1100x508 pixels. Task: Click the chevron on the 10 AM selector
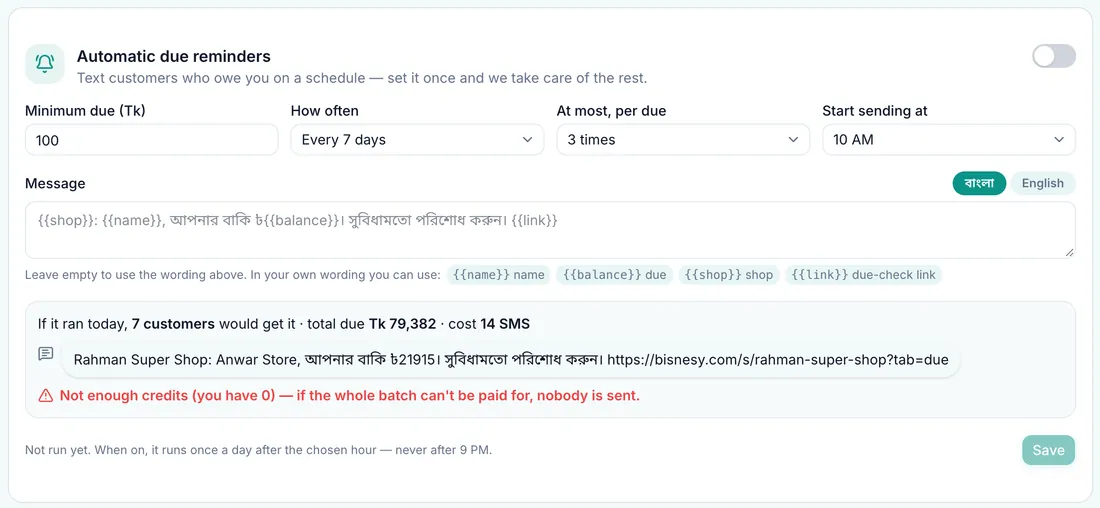coord(1059,140)
